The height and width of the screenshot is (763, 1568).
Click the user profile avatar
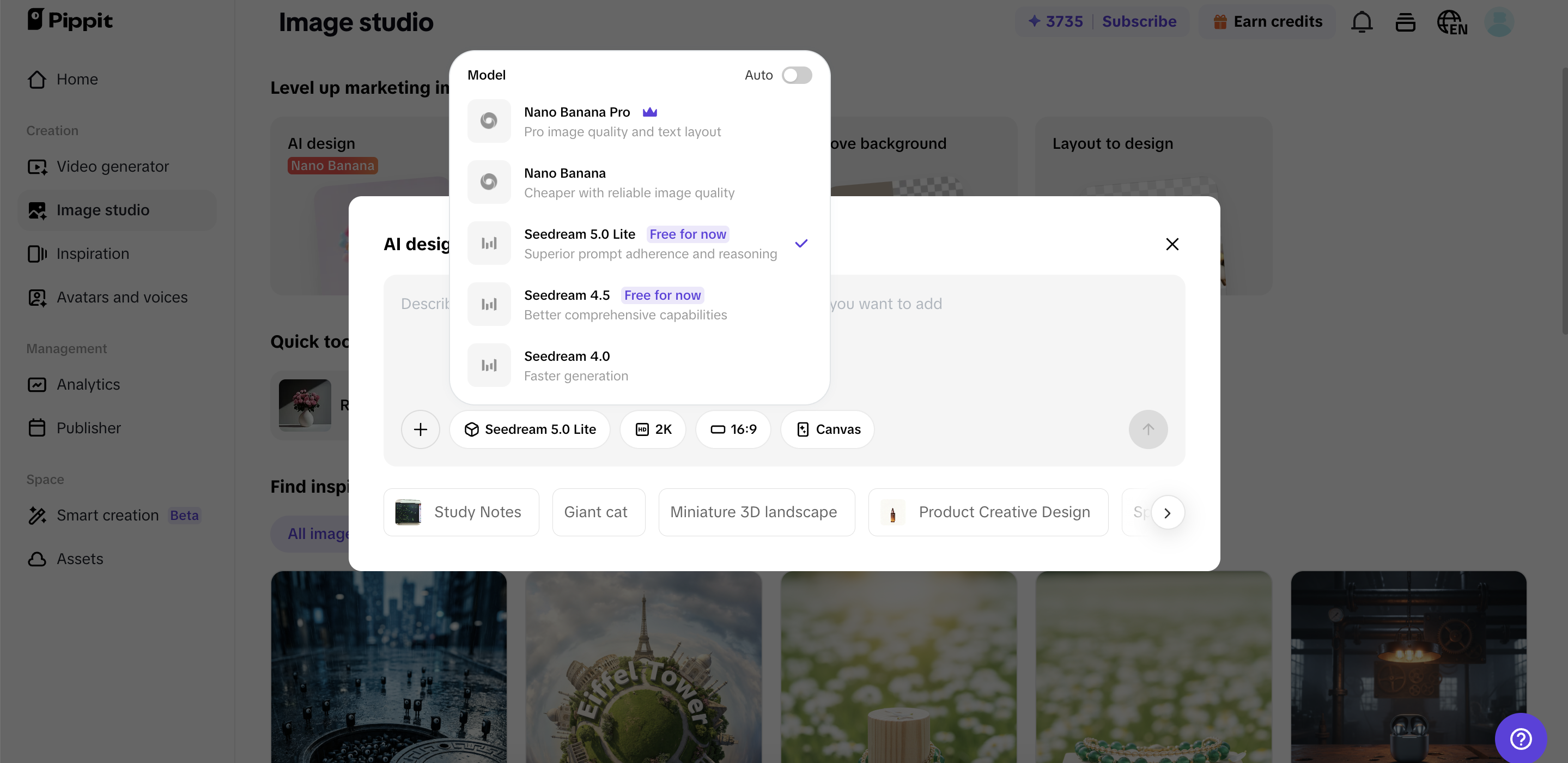[1499, 22]
